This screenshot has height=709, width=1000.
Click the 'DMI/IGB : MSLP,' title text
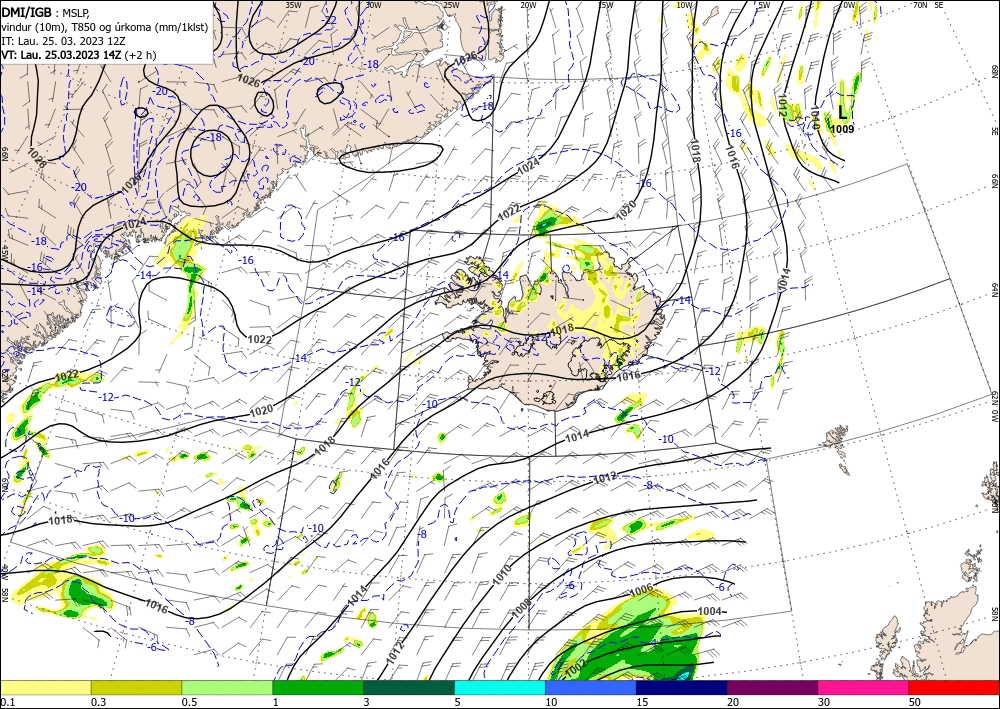46,11
